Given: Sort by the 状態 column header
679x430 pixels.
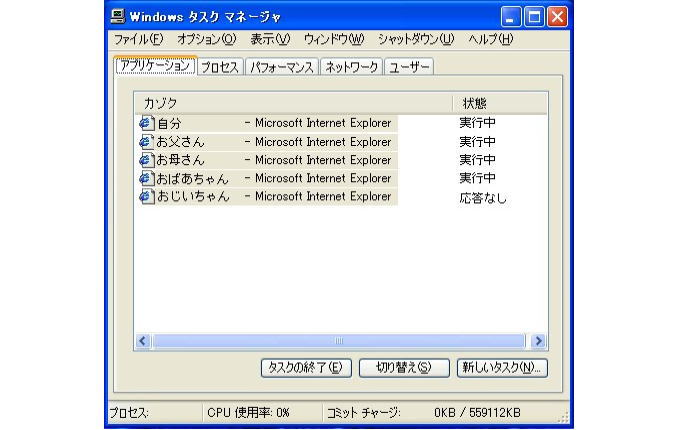Looking at the screenshot, I should click(500, 103).
